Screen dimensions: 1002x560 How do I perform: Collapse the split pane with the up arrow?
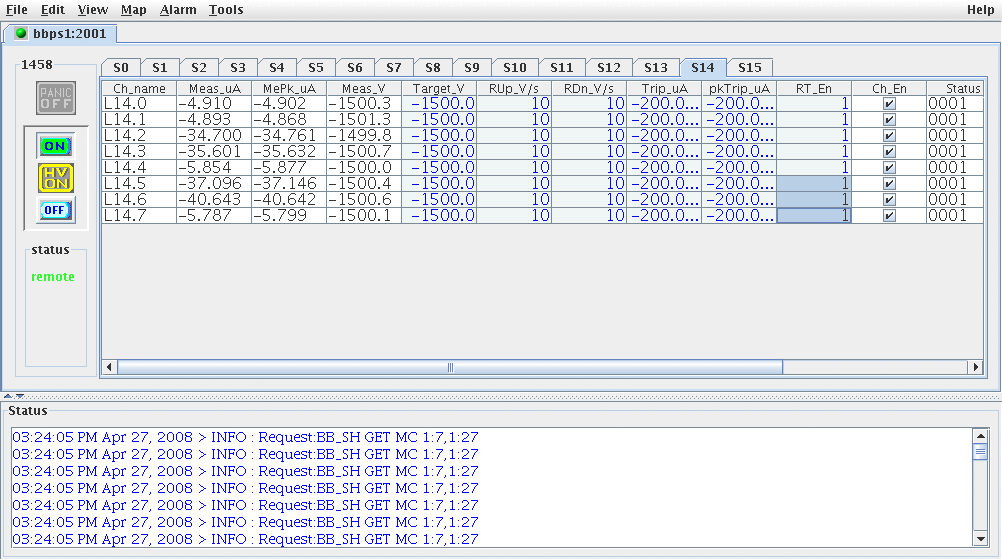[8, 396]
